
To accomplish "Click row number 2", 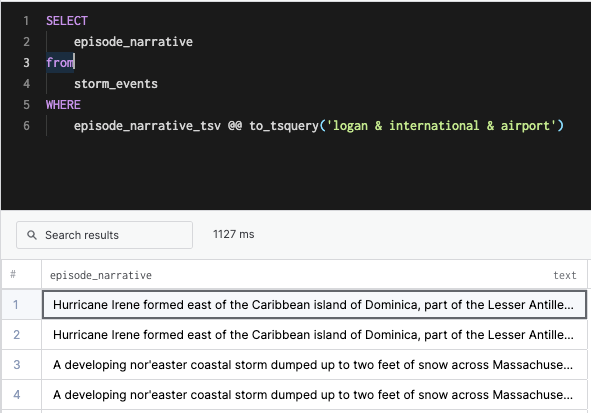I will tap(17, 335).
